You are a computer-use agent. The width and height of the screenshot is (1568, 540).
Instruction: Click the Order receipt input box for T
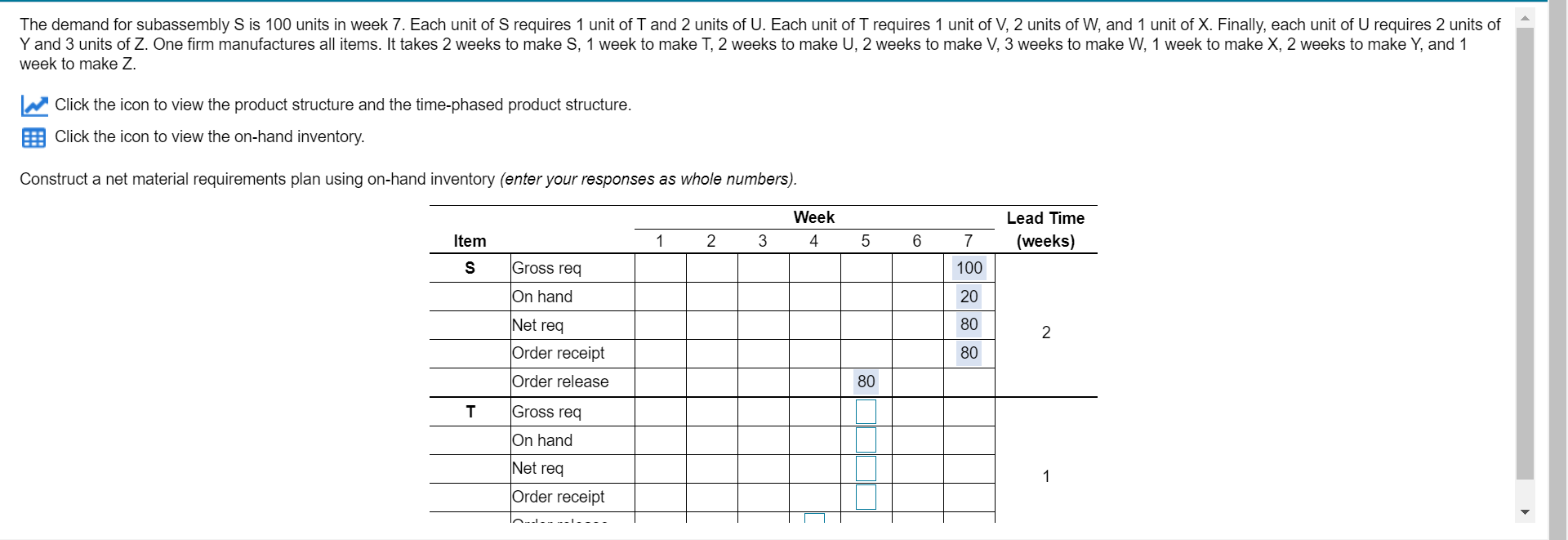(866, 497)
